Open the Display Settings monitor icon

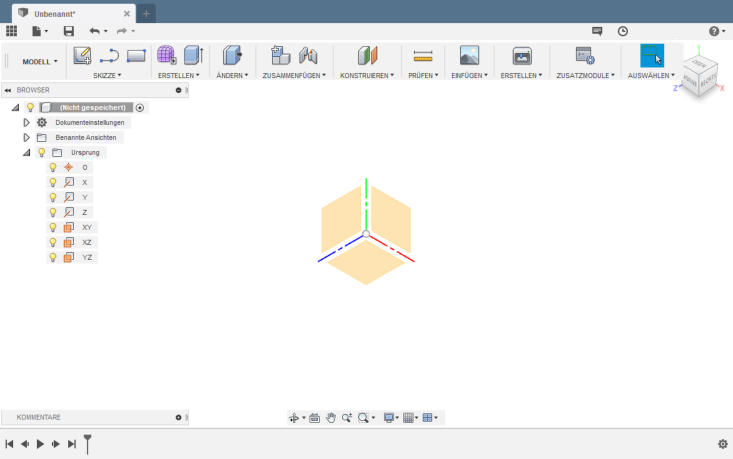point(388,418)
